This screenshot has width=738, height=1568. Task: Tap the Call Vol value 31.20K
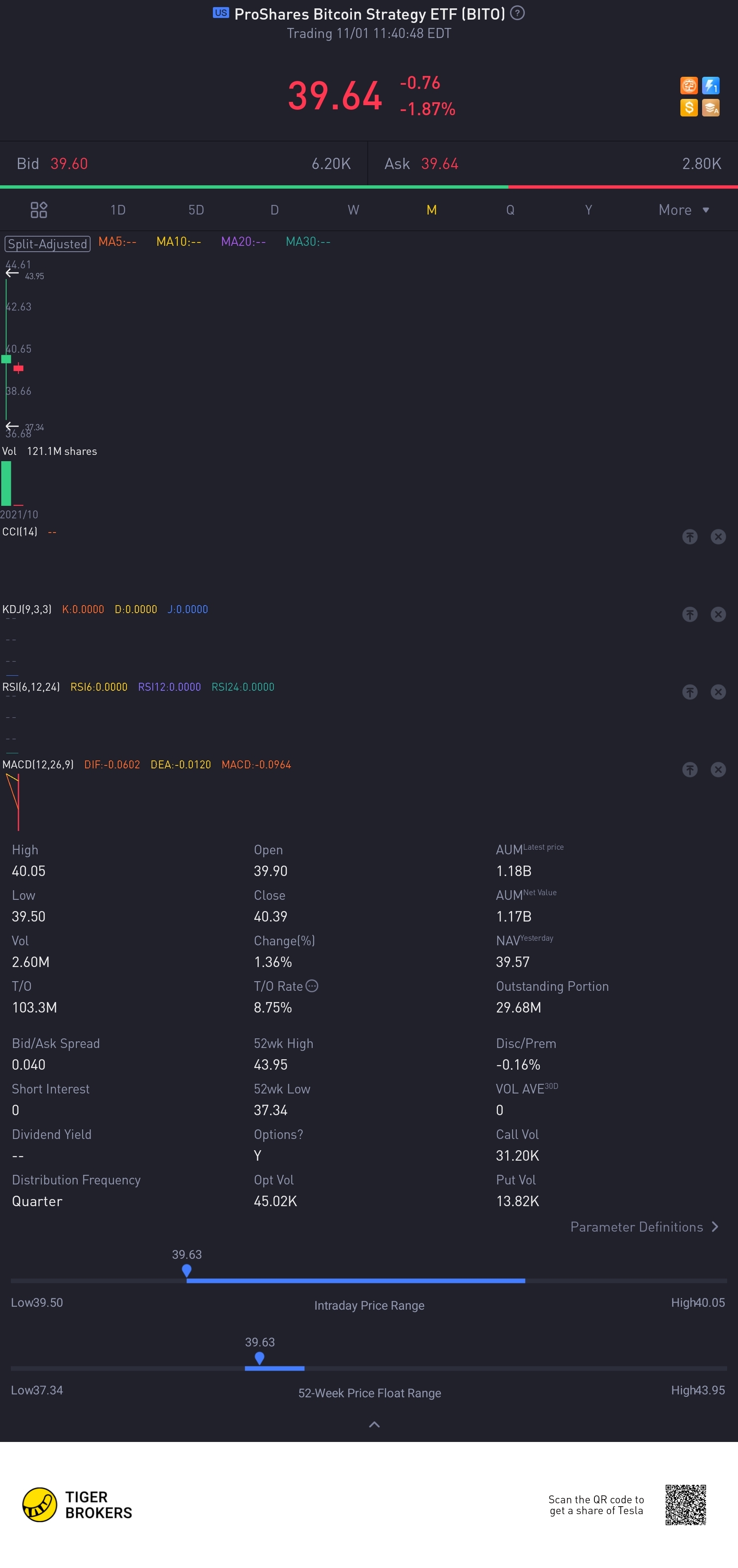tap(517, 1156)
